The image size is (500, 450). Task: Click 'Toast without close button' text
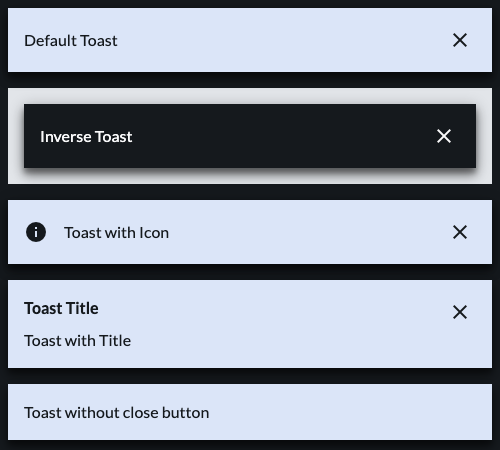117,413
